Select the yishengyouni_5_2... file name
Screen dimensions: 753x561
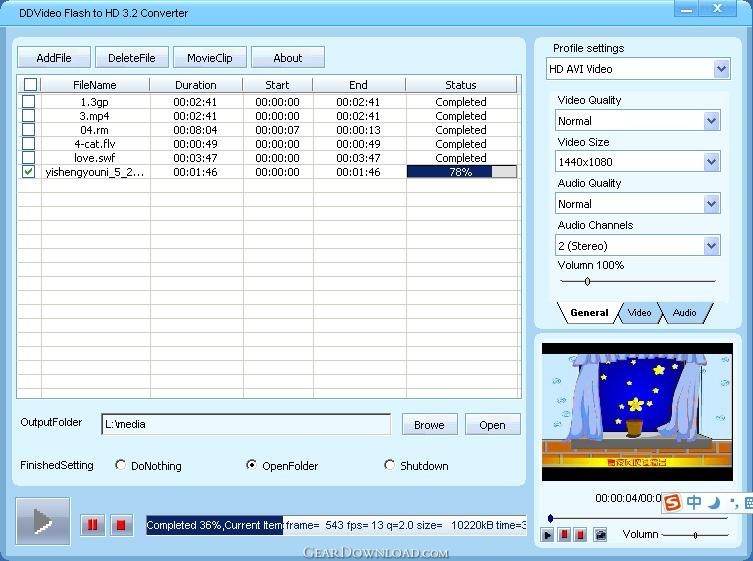95,172
